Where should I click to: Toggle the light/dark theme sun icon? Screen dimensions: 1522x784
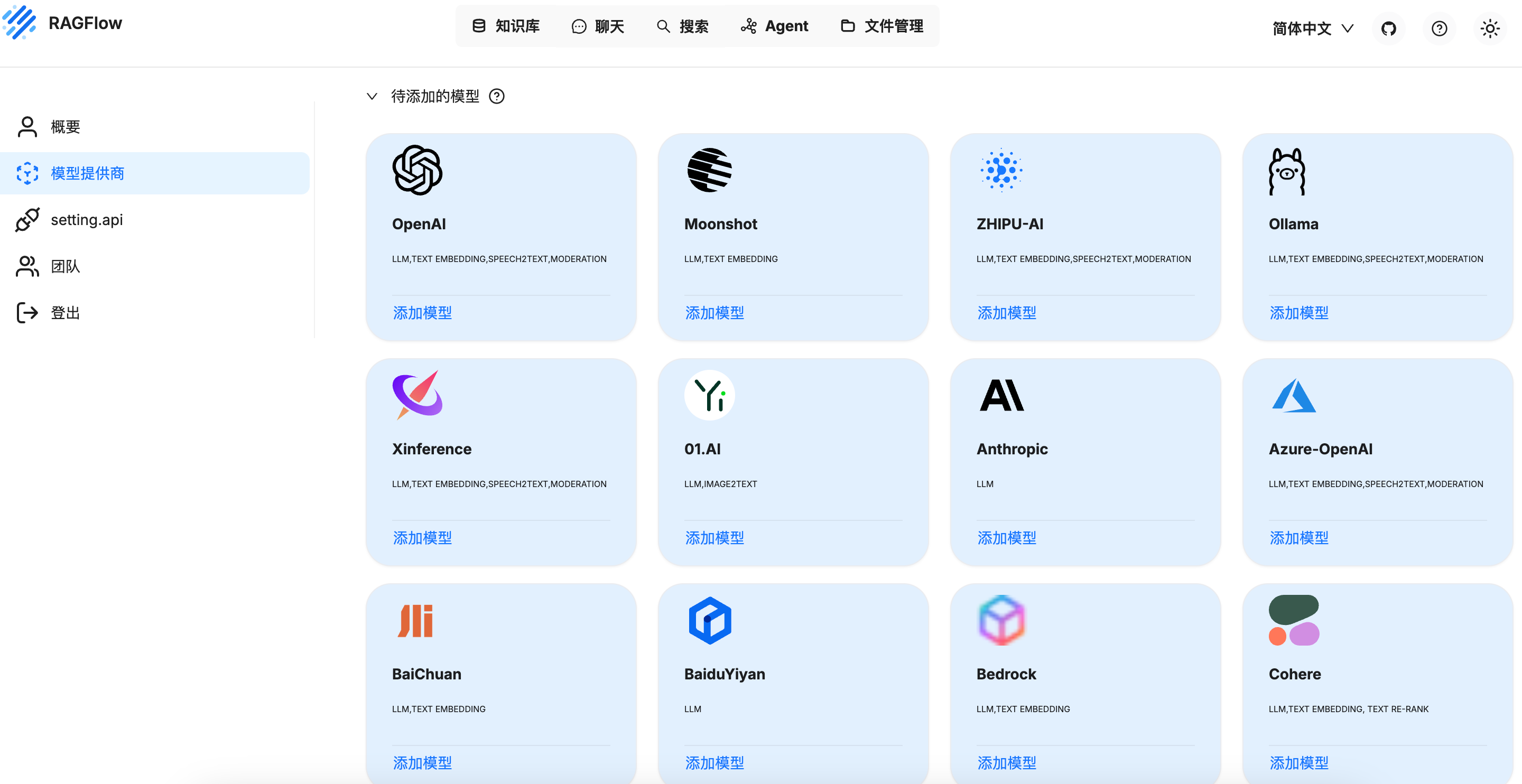[1490, 28]
